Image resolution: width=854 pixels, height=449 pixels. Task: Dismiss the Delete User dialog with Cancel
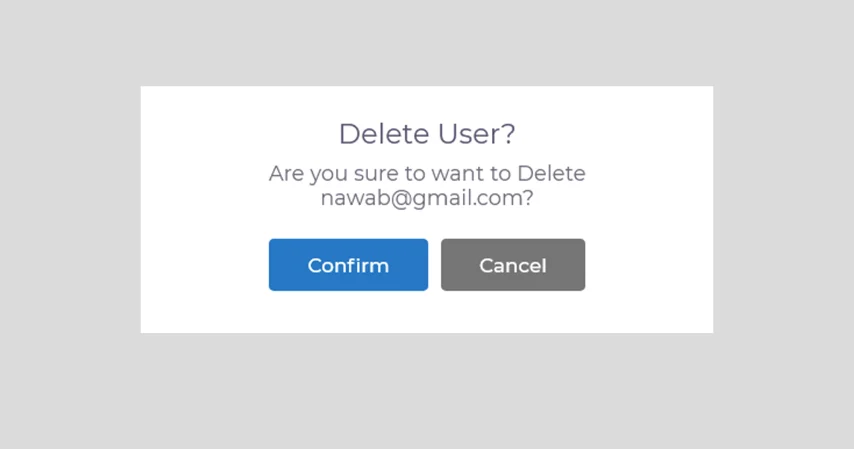(512, 265)
